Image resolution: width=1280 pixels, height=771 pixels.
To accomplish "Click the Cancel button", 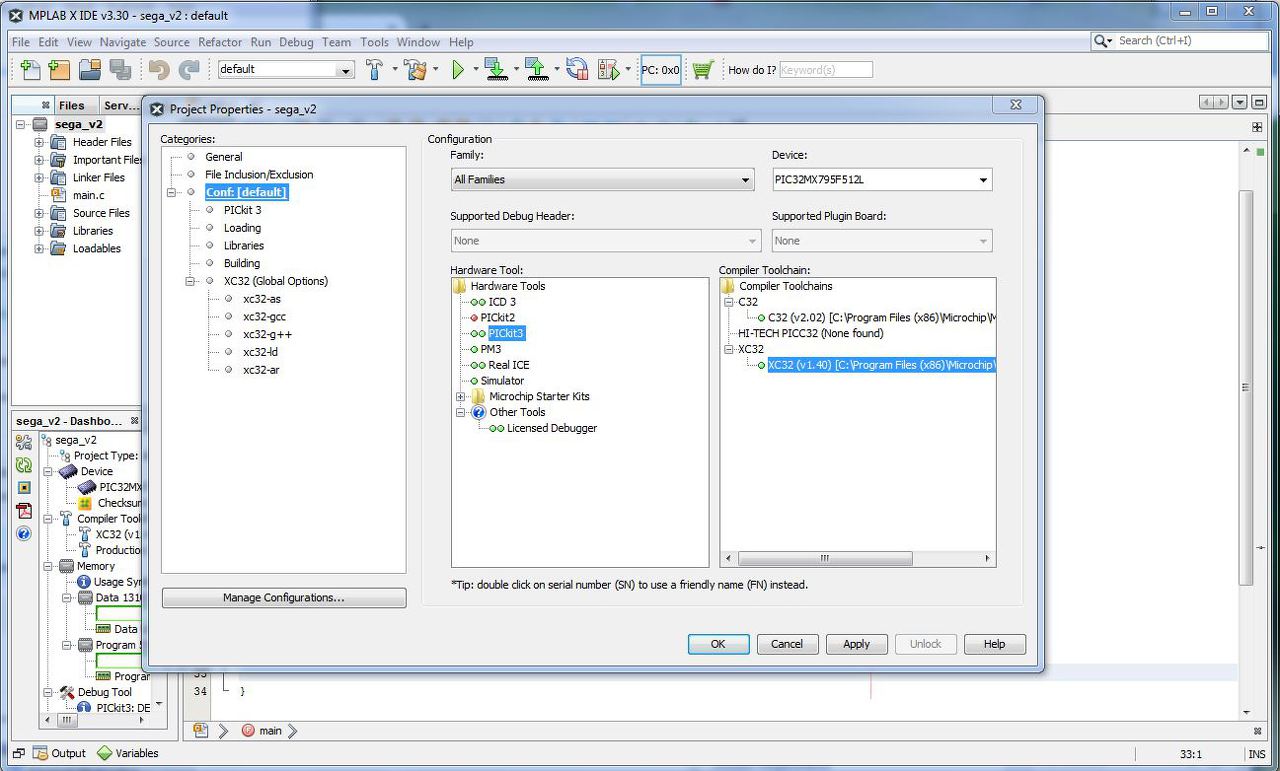I will [x=787, y=644].
